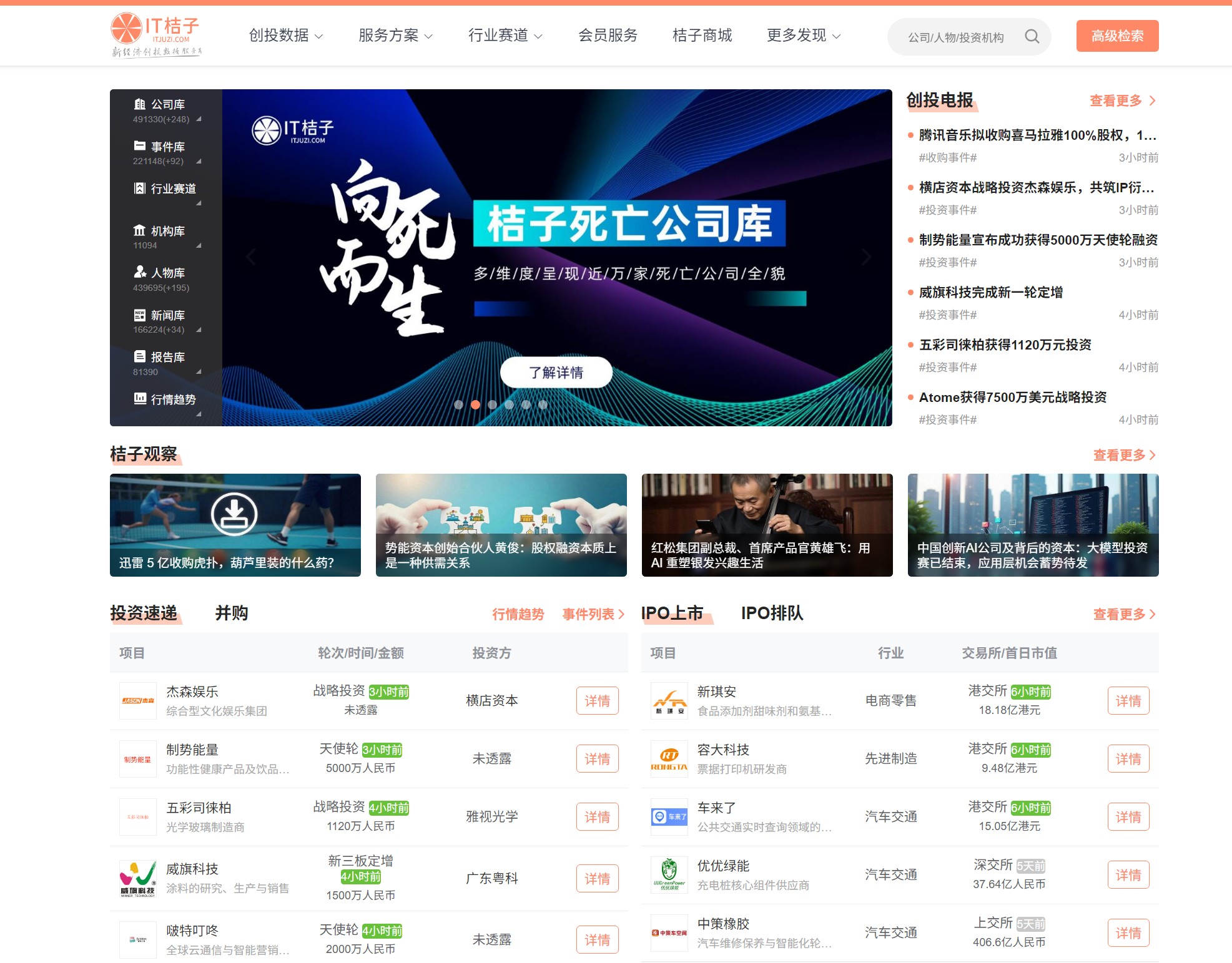Viewport: 1232px width, 963px height.
Task: Click the 人物库 people icon
Action: 140,272
